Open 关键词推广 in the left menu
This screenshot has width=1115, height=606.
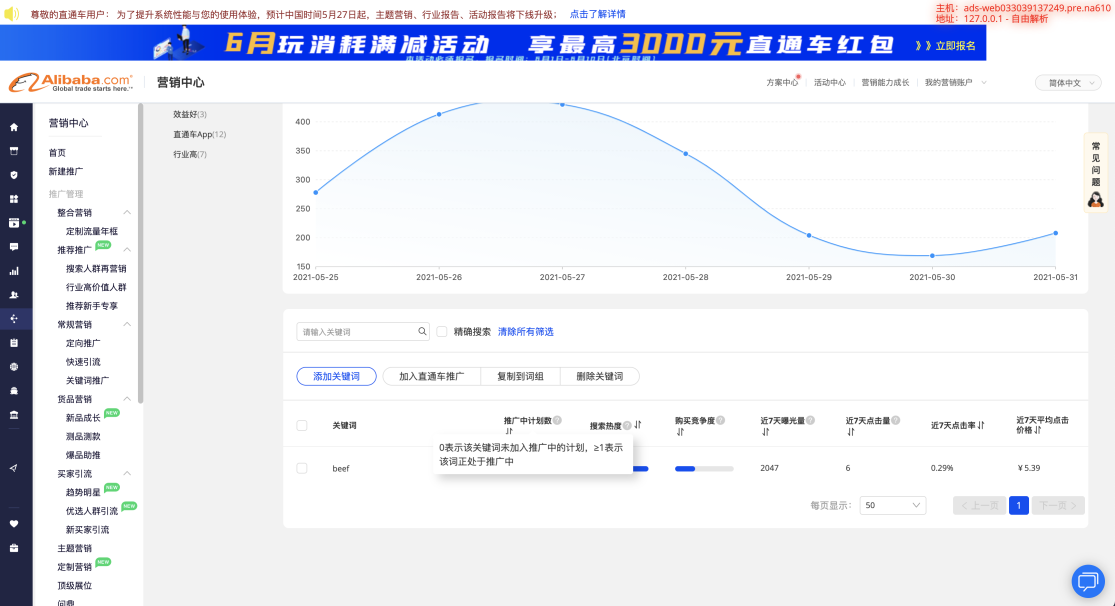[88, 380]
